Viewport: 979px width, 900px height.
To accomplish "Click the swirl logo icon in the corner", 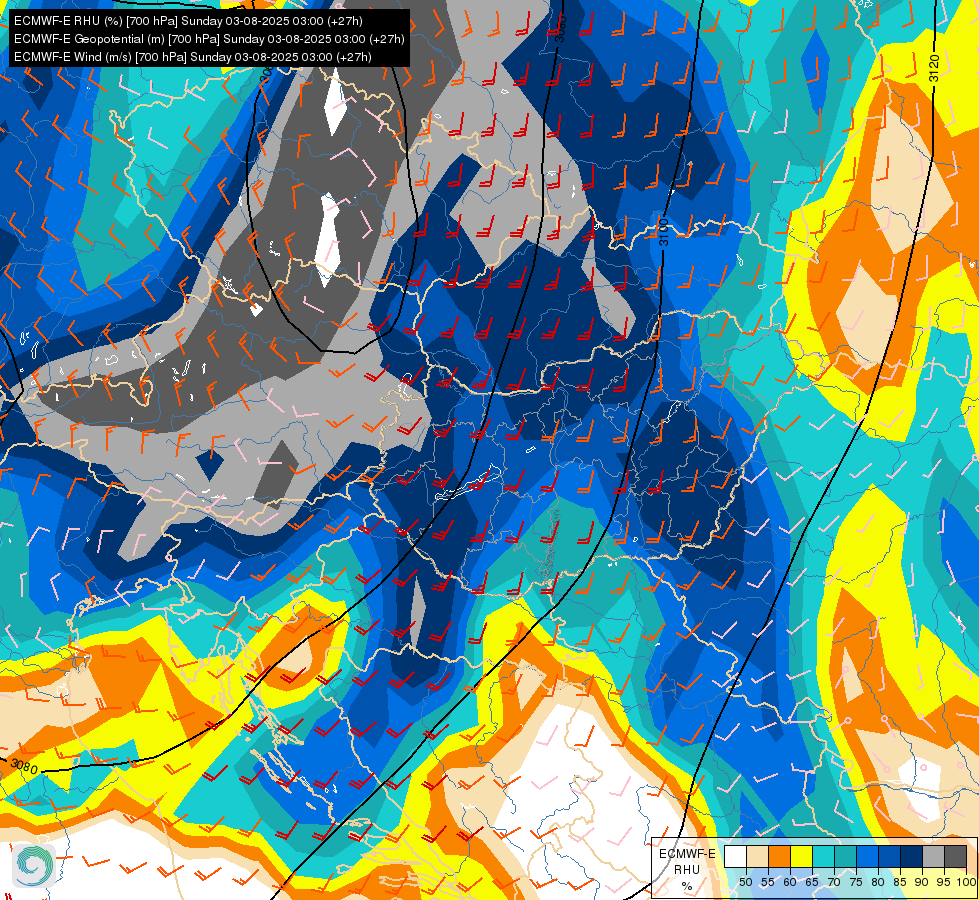I will [34, 865].
